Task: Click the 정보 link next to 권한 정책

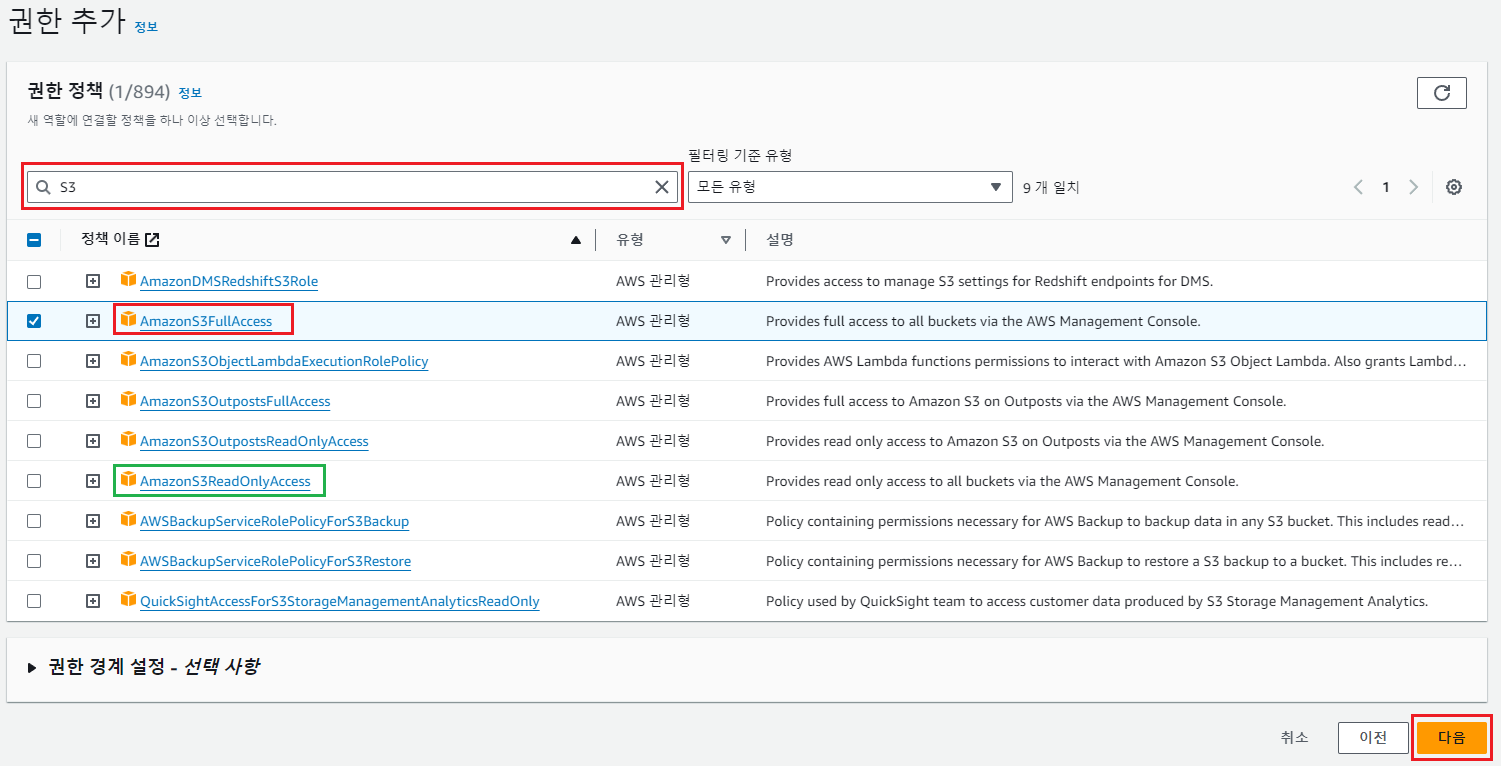Action: click(190, 93)
